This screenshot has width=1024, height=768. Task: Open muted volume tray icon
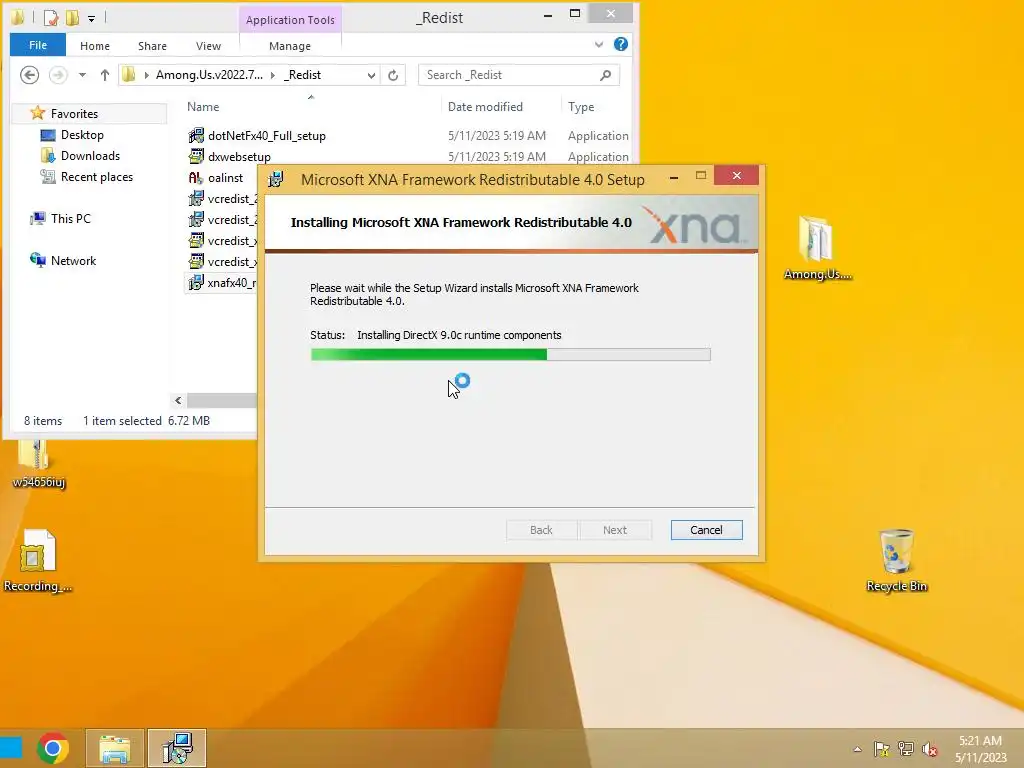[x=930, y=749]
